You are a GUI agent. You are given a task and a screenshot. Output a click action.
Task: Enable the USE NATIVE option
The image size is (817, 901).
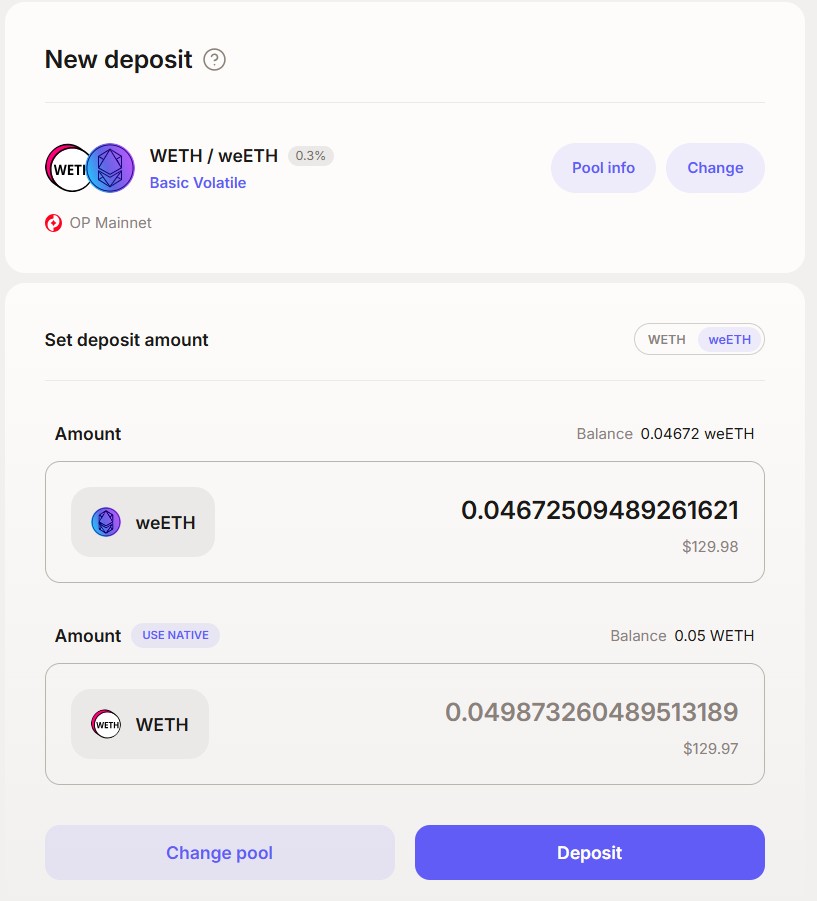pos(175,636)
